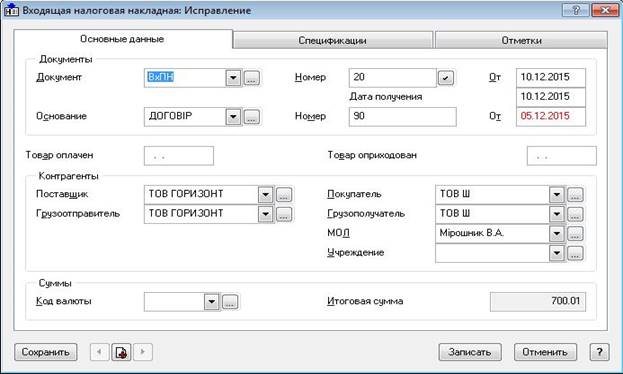The image size is (623, 374).
Task: Open the ellipsis lookup for Покупатель
Action: tap(575, 195)
